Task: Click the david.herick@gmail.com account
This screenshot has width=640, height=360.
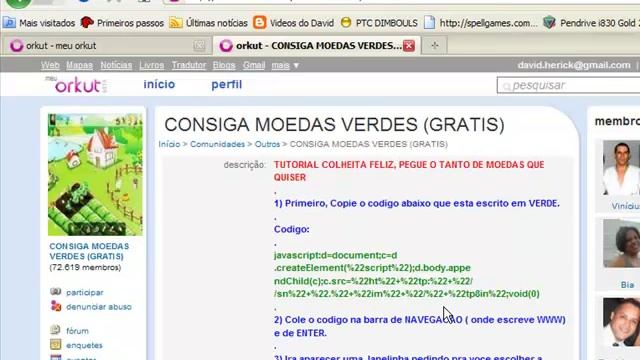Action: 574,65
